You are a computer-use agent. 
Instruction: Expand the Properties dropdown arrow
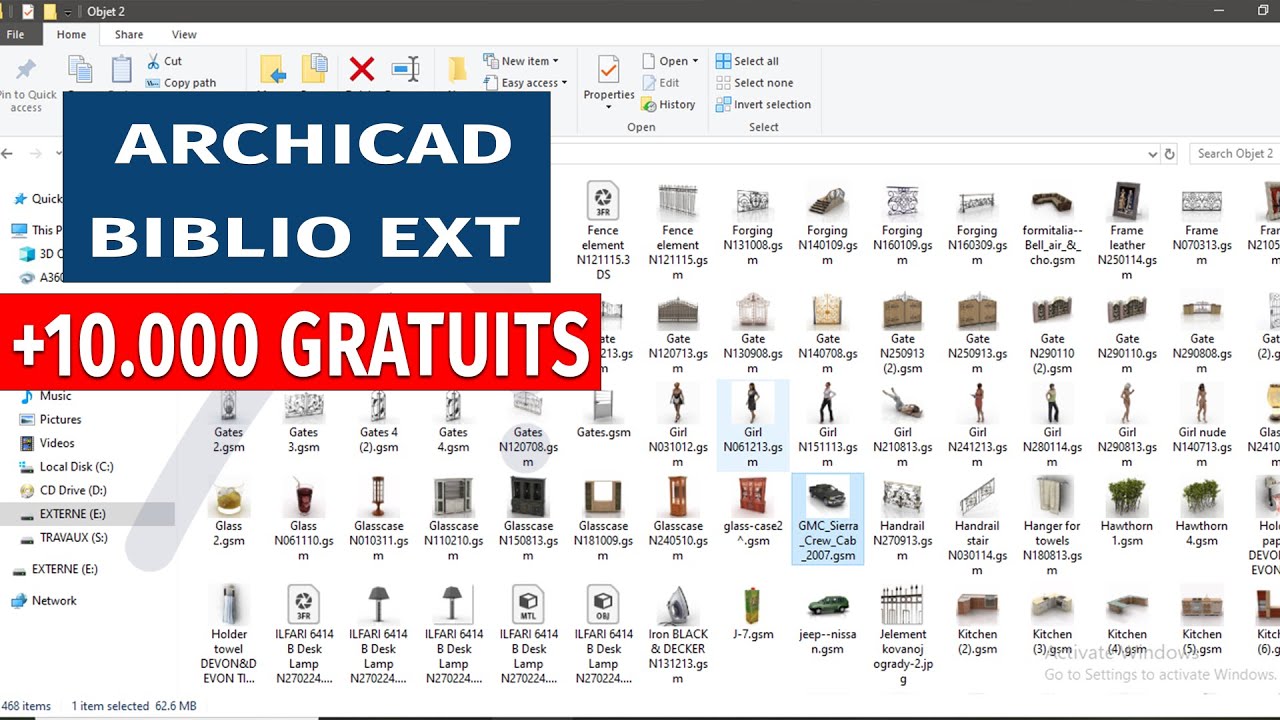tap(609, 107)
